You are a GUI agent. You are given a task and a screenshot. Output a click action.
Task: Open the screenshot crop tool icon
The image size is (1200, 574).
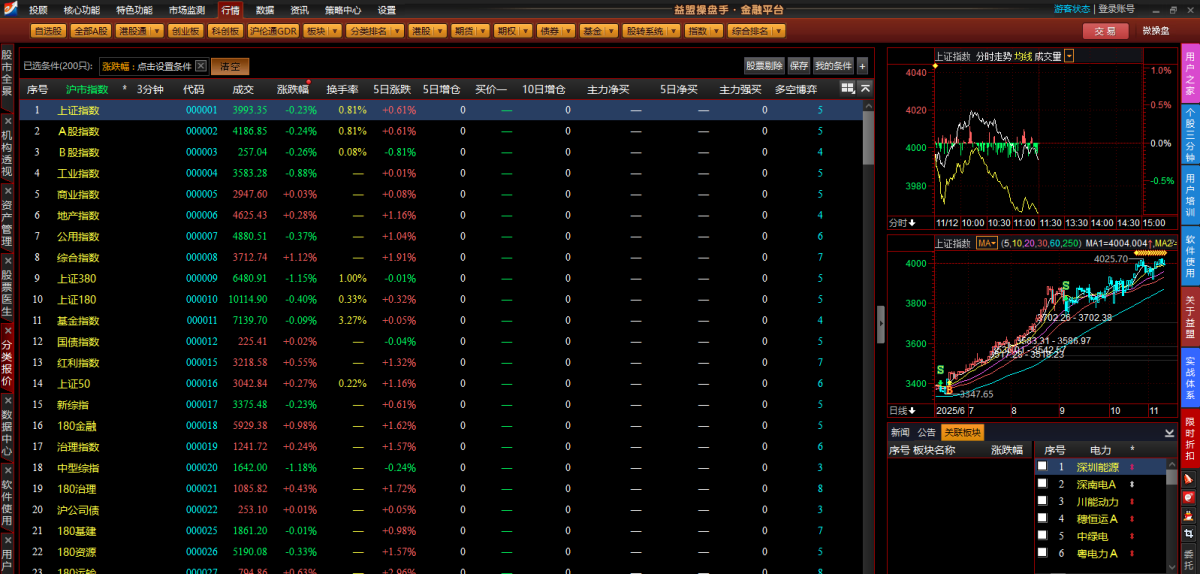tap(1189, 534)
